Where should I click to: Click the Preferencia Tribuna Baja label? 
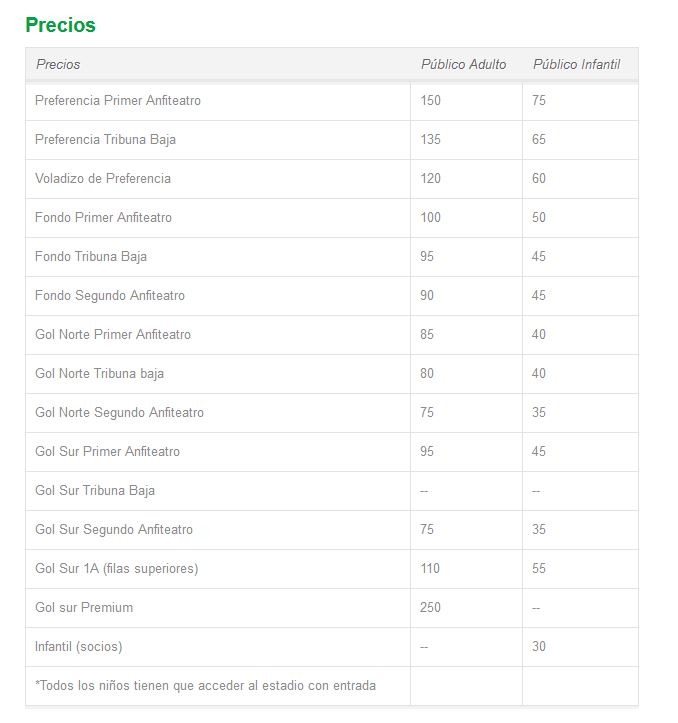click(x=105, y=140)
